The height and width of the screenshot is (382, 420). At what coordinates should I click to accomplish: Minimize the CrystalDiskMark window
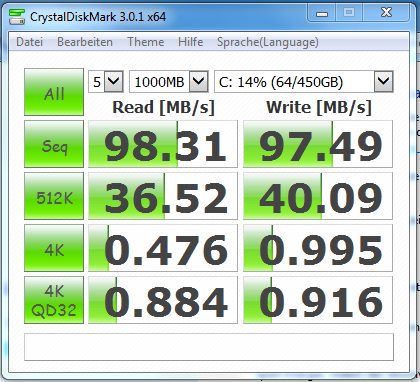322,14
